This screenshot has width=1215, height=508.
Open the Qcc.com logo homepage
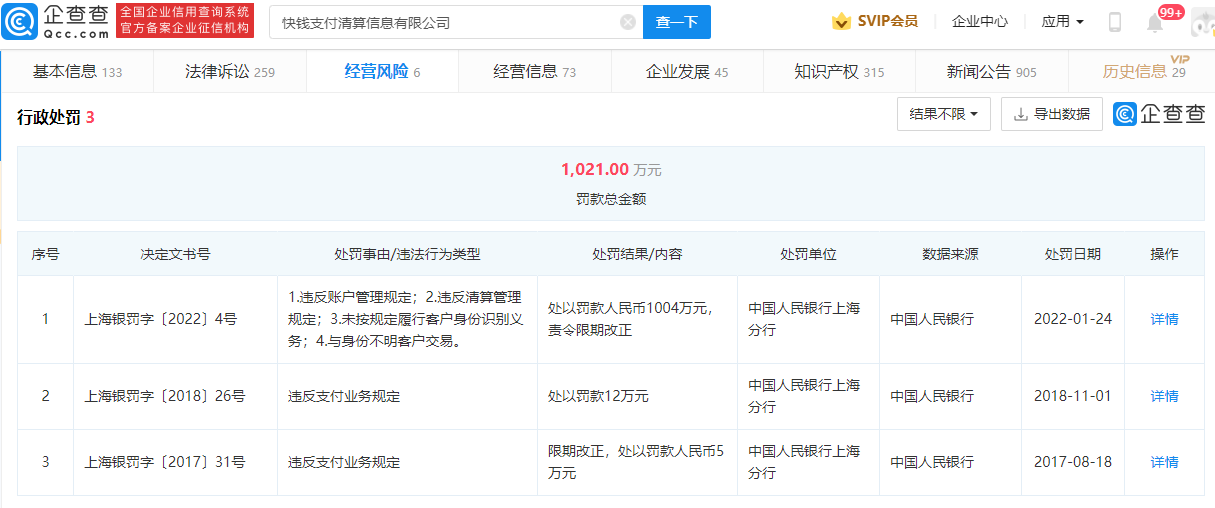point(56,21)
